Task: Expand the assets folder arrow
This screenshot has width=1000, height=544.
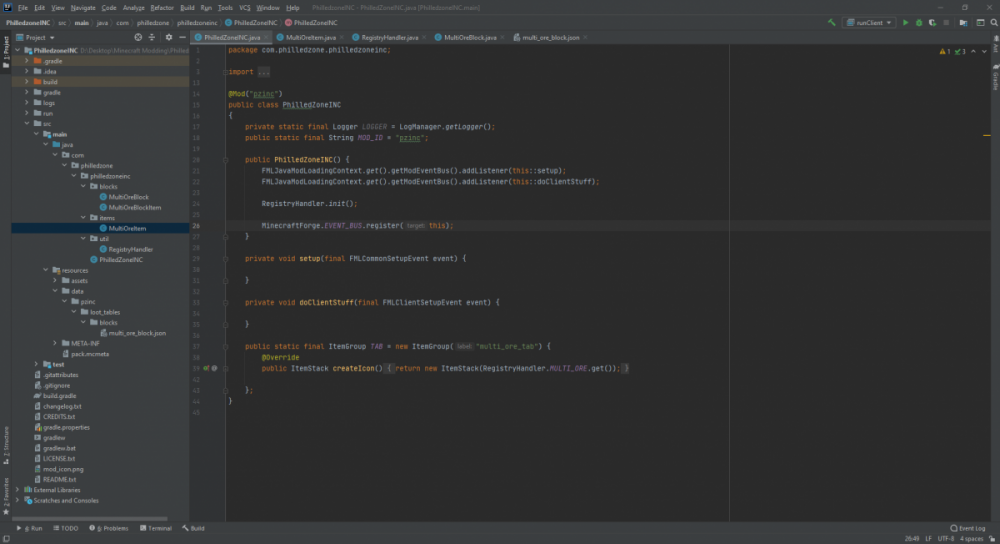Action: tap(55, 281)
